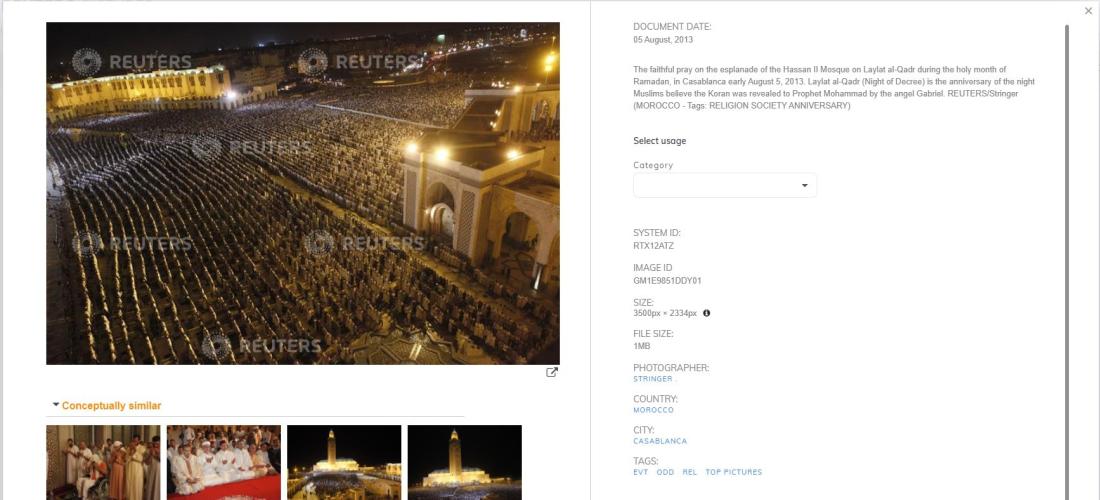Select the EVT tag
The height and width of the screenshot is (500, 1100).
pos(640,472)
